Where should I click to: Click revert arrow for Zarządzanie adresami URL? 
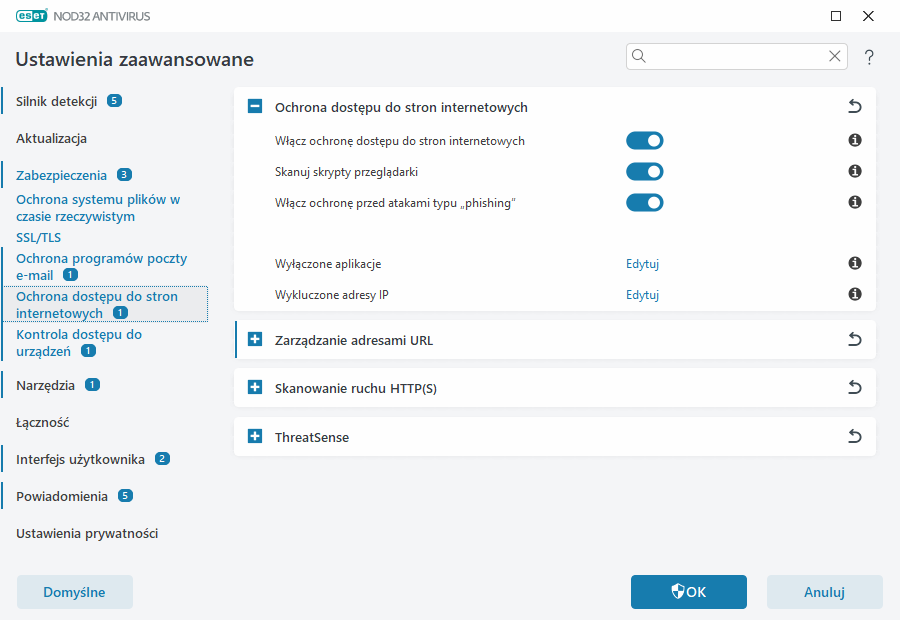(854, 340)
